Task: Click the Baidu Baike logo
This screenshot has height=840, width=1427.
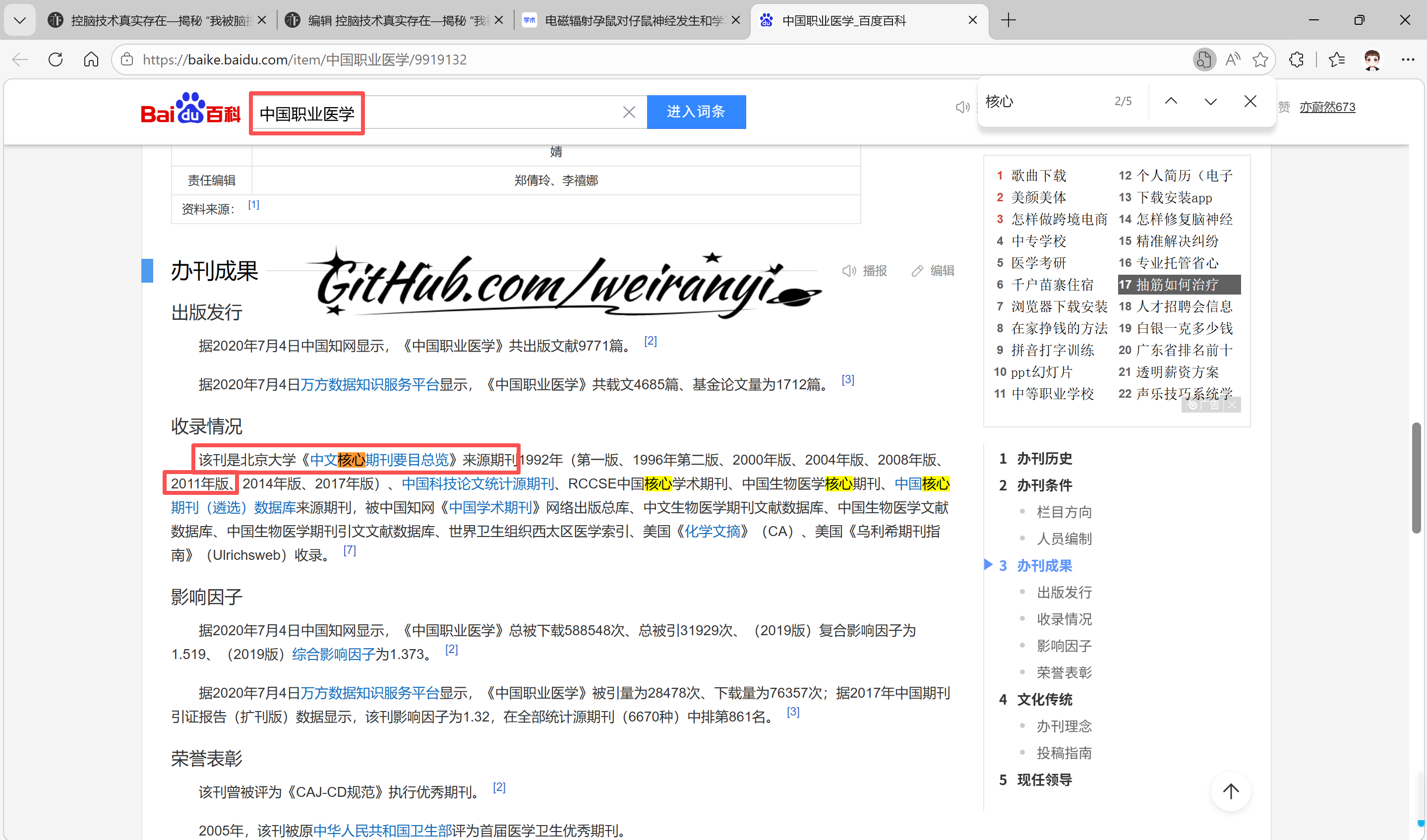Action: pos(190,111)
